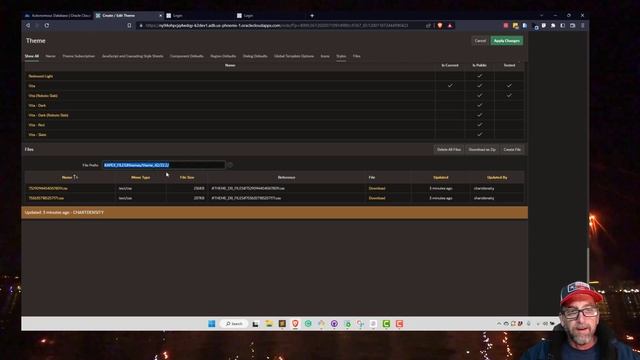Image resolution: width=640 pixels, height=360 pixels.
Task: Click the Task View taskbar icon
Action: (256, 324)
